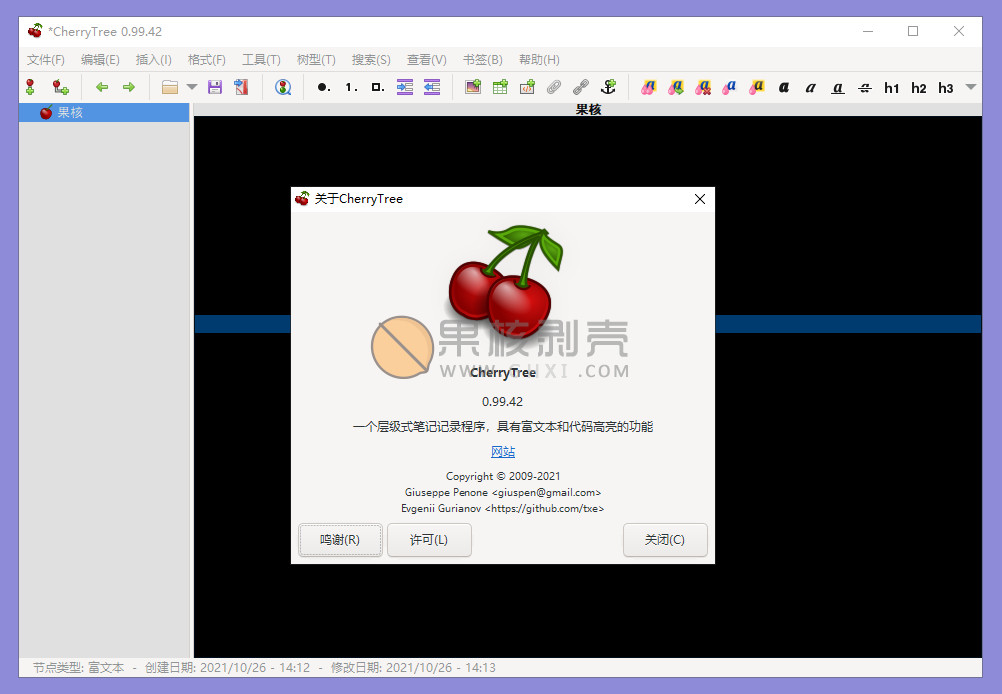The image size is (1002, 694).
Task: Open the 工具(T) menu
Action: (x=261, y=60)
